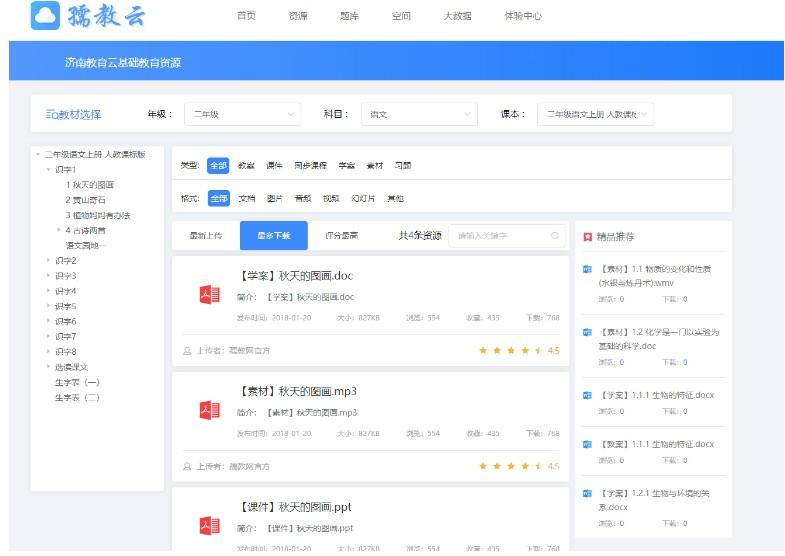785x556 pixels.
Task: Open 题库 in the top navigation
Action: 349,16
